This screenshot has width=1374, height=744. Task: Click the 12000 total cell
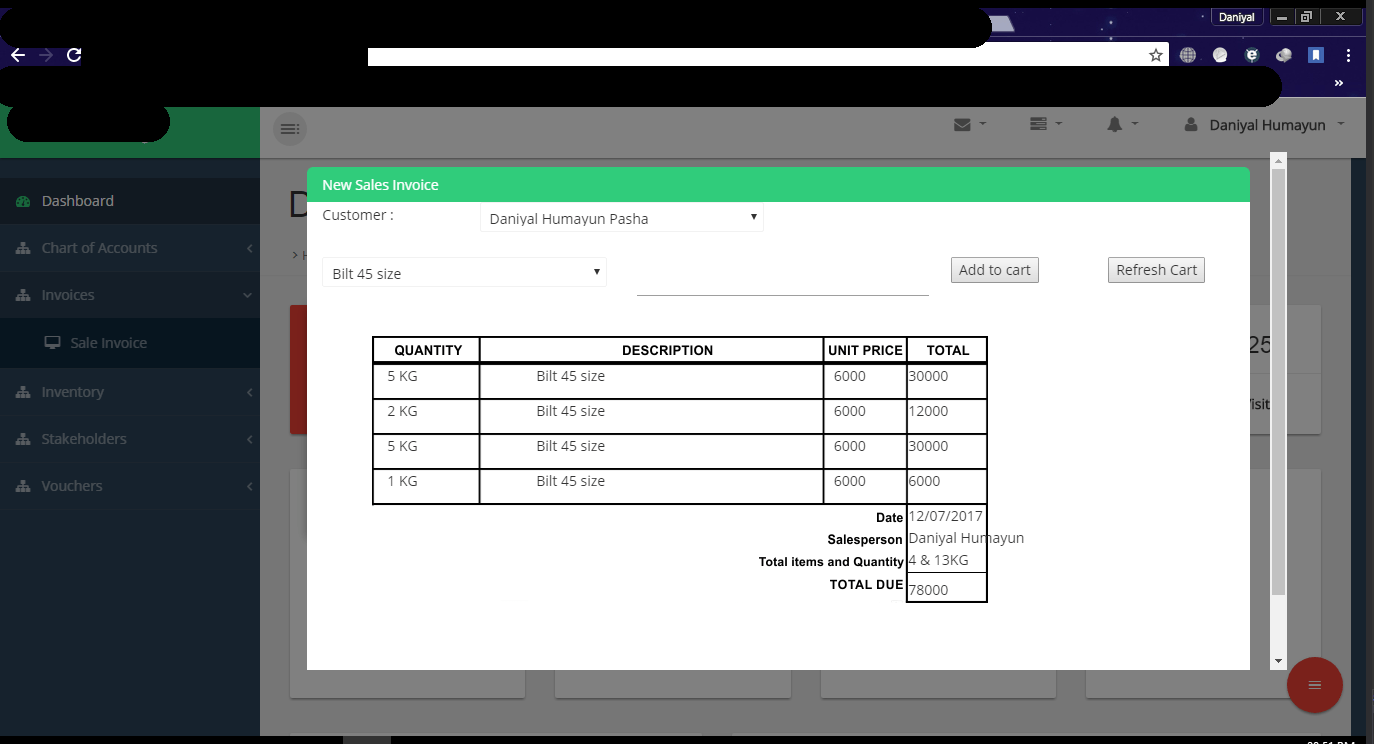pos(947,416)
